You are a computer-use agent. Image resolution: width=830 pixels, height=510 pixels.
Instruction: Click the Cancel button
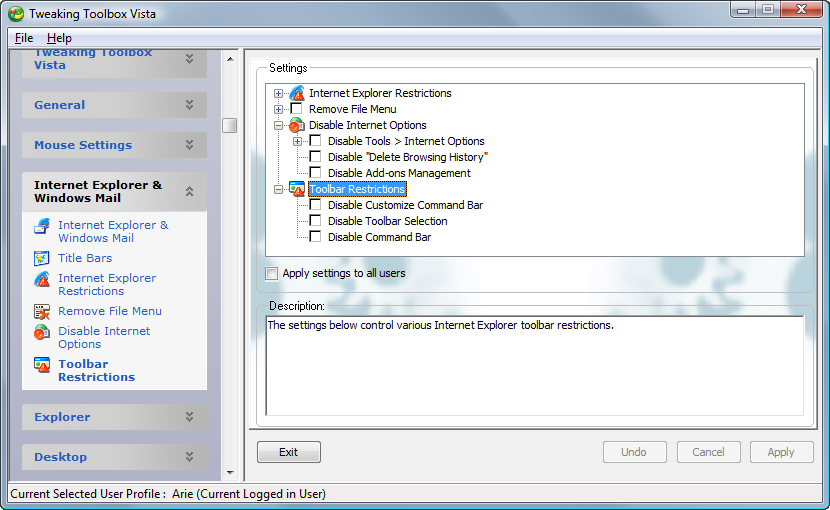pyautogui.click(x=708, y=452)
